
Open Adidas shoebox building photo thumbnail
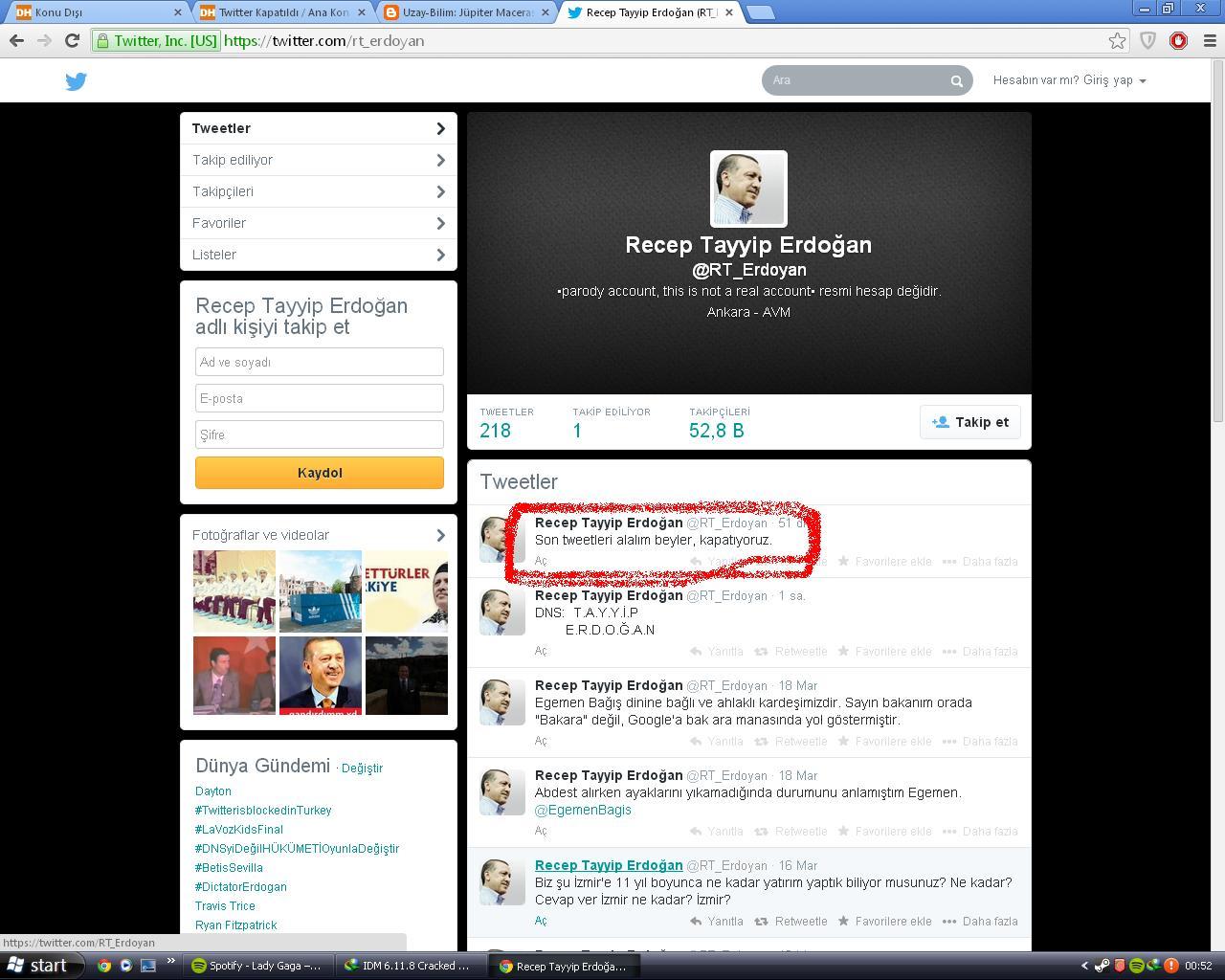321,591
